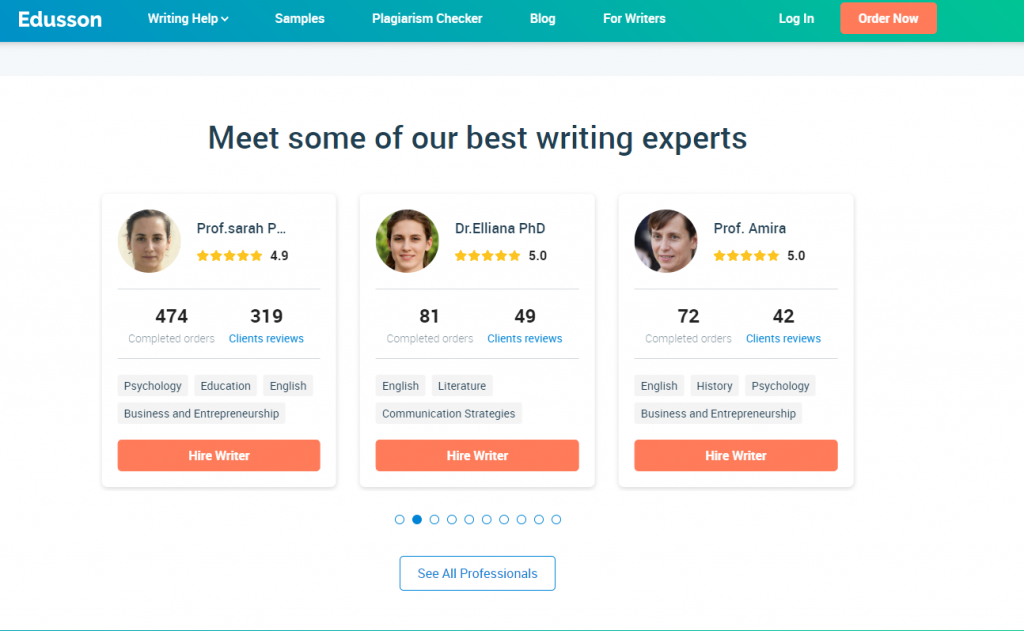Click Business and Entrepreneurship tag on Prof.sarah card

pyautogui.click(x=201, y=413)
